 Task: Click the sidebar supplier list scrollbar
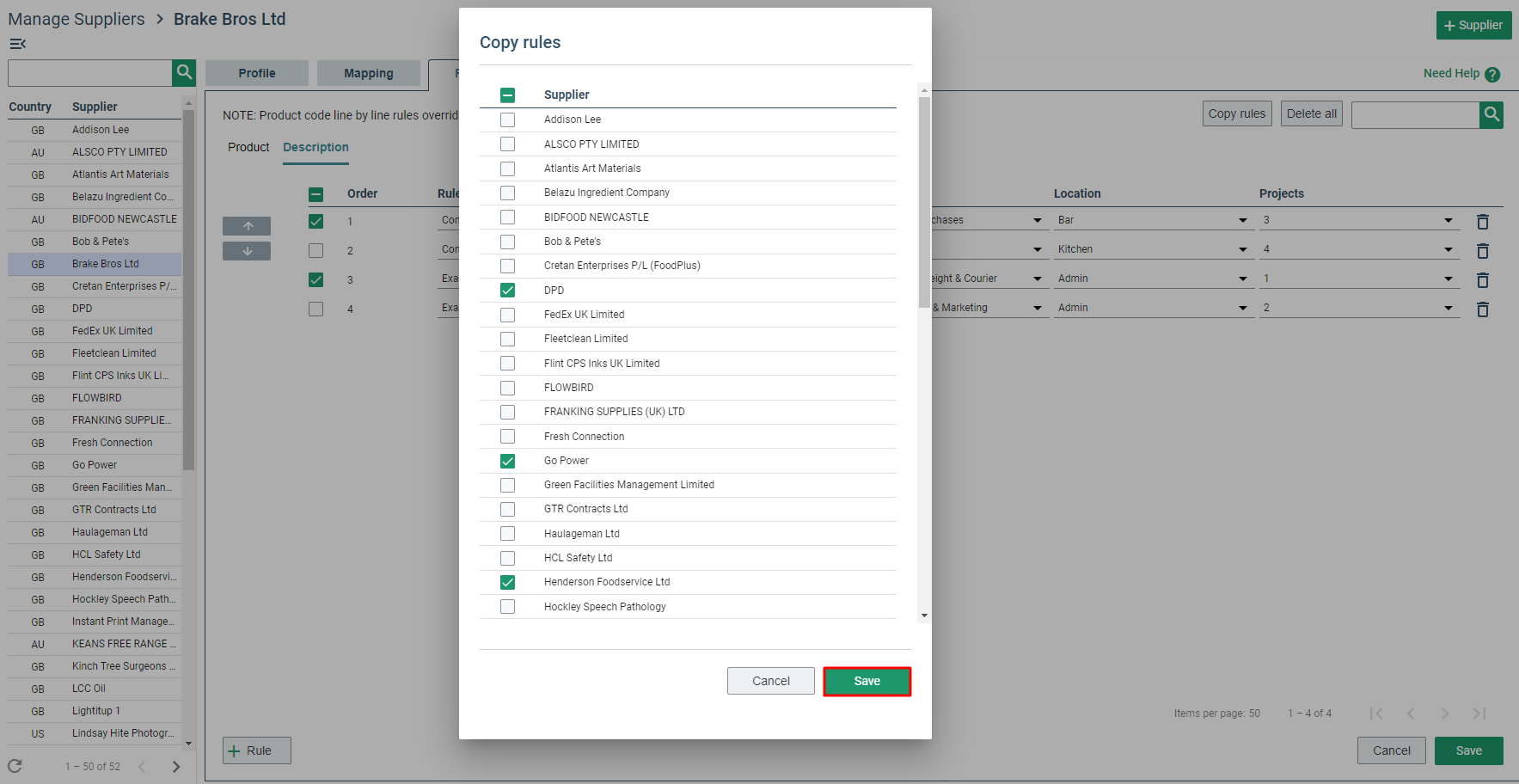tap(188, 290)
